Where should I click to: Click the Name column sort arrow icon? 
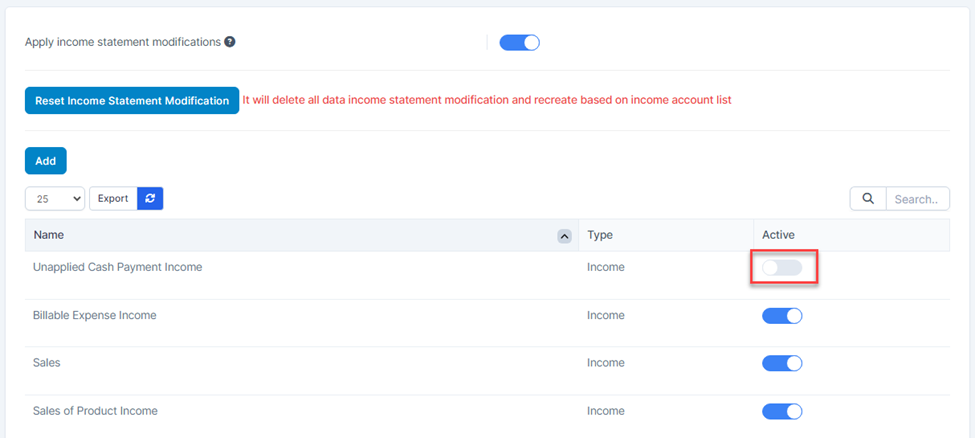[564, 236]
